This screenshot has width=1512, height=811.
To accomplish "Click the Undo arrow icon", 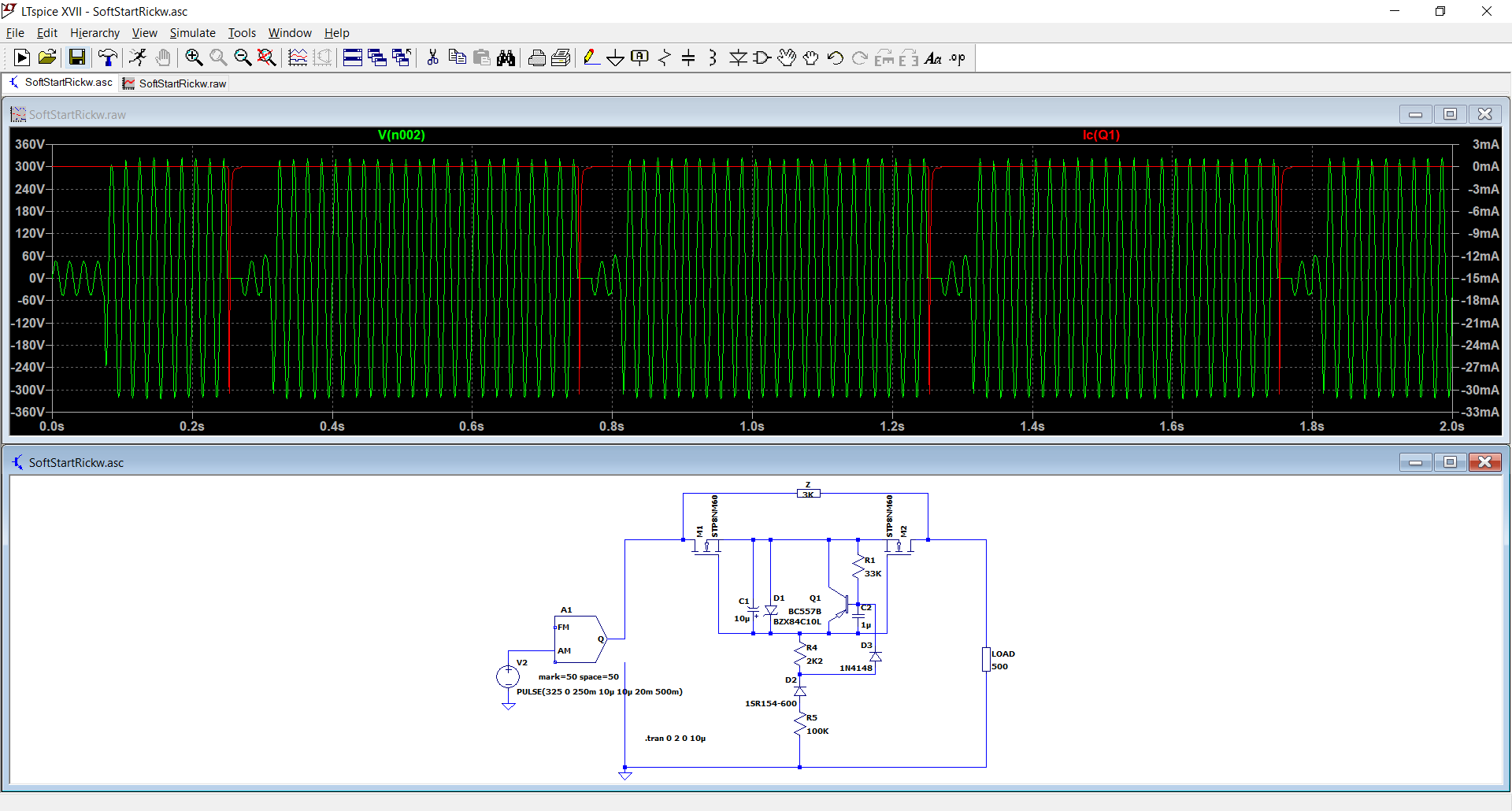I will click(x=836, y=57).
